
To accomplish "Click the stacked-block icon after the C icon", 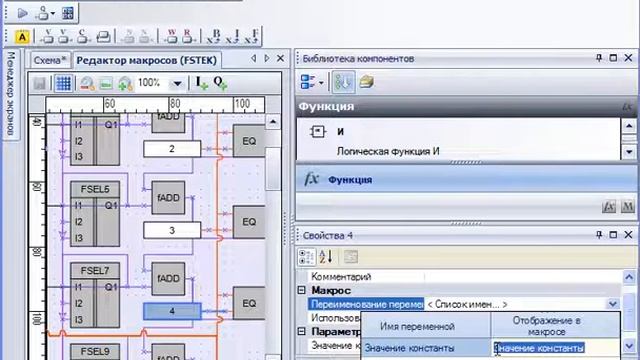I will pyautogui.click(x=103, y=37).
